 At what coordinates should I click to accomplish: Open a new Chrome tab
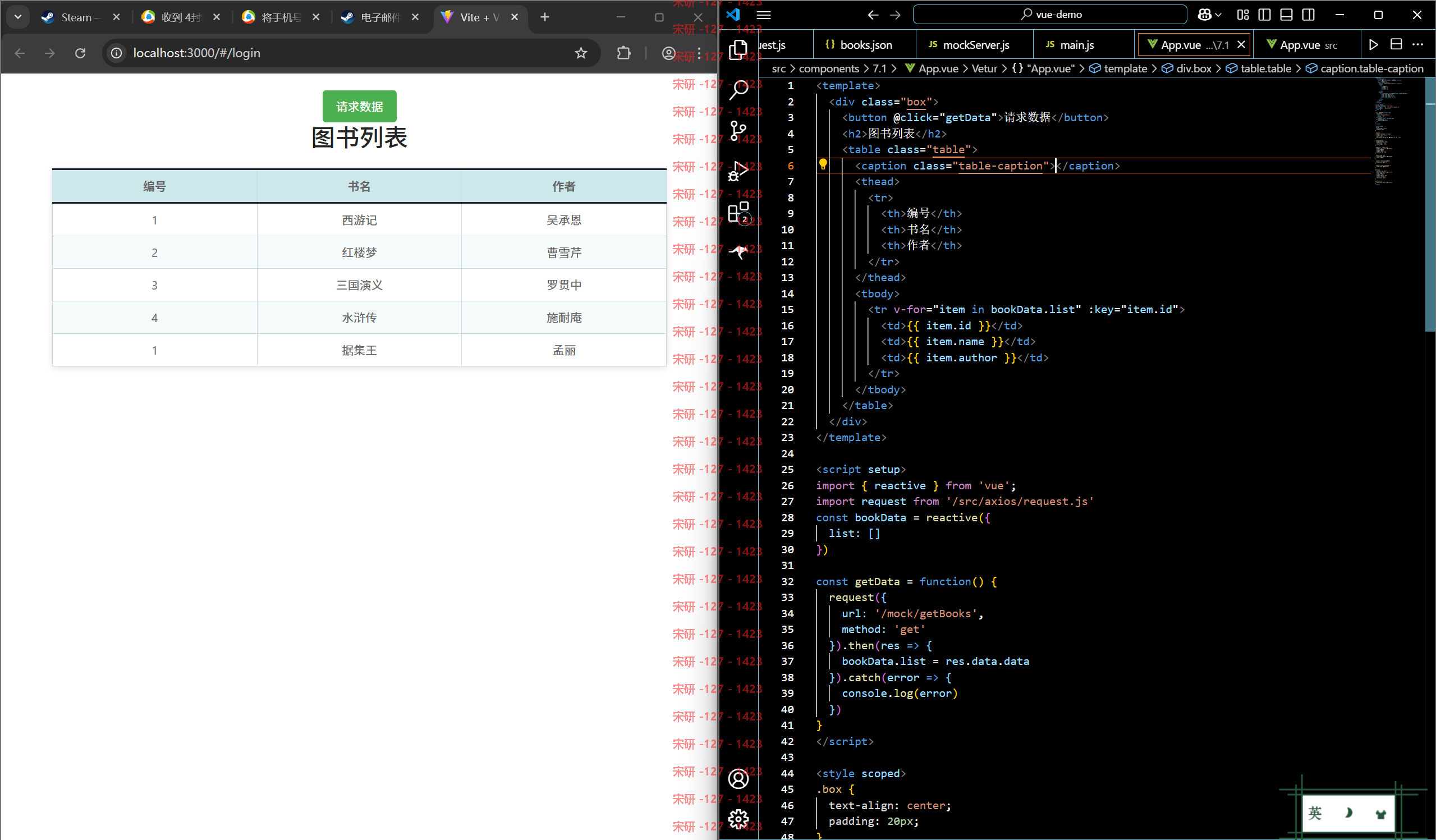click(x=545, y=17)
